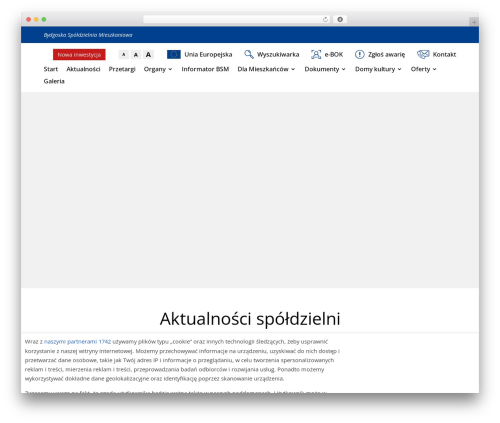The height and width of the screenshot is (423, 500).
Task: Select the largest font size A button
Action: pyautogui.click(x=148, y=54)
